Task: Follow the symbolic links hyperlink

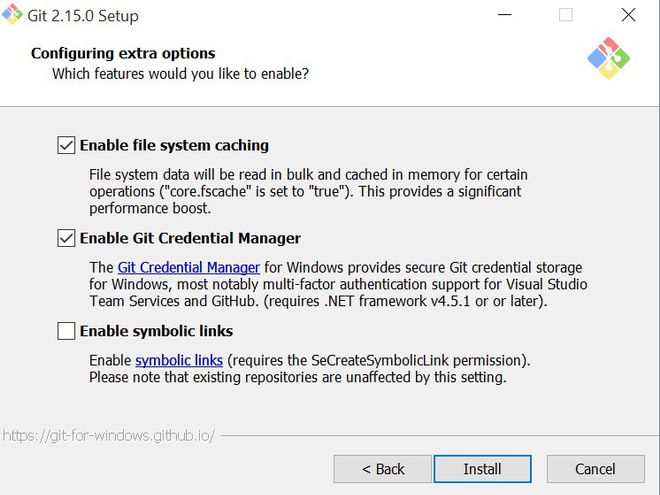Action: pyautogui.click(x=179, y=360)
